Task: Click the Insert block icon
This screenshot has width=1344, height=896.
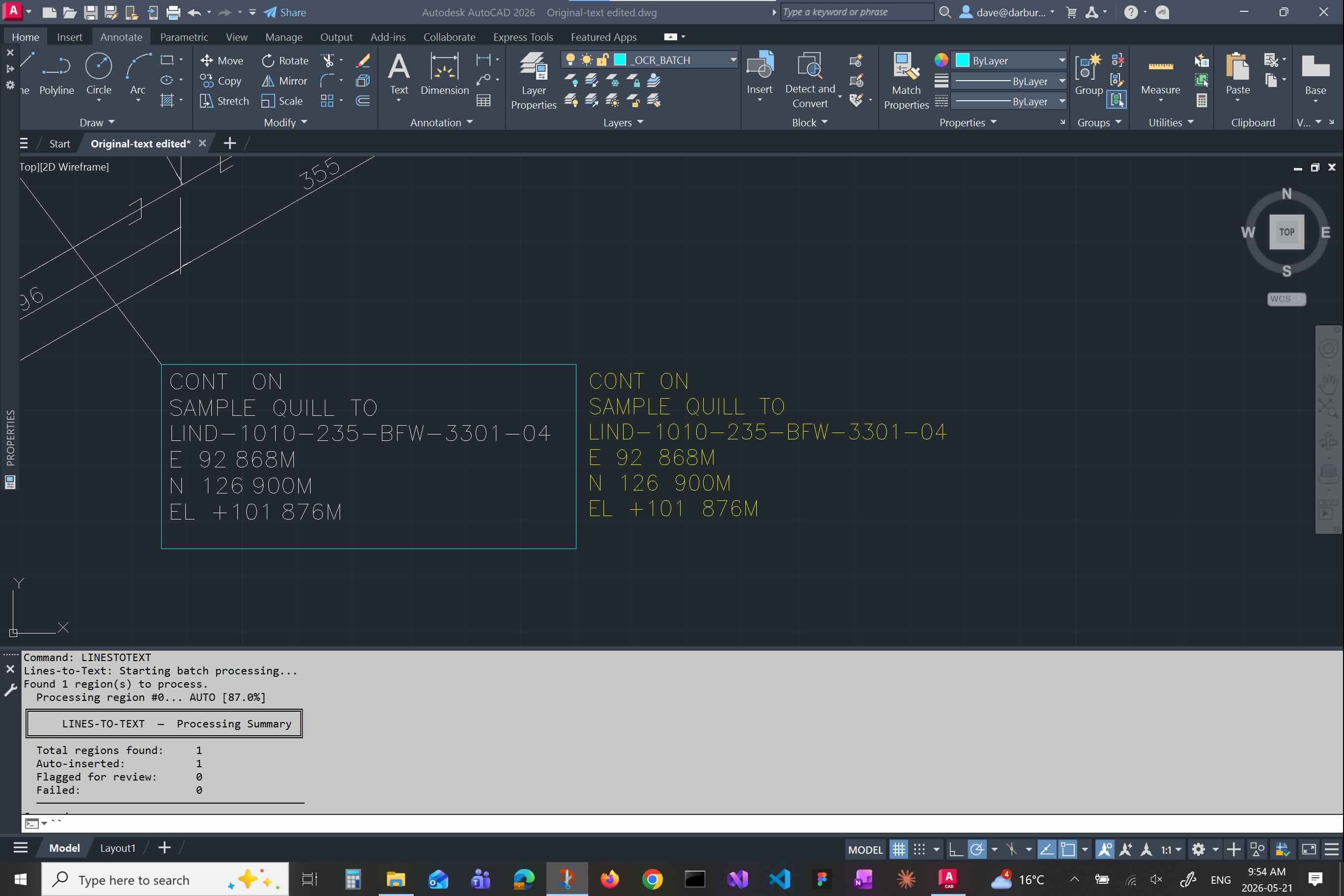Action: tap(760, 73)
